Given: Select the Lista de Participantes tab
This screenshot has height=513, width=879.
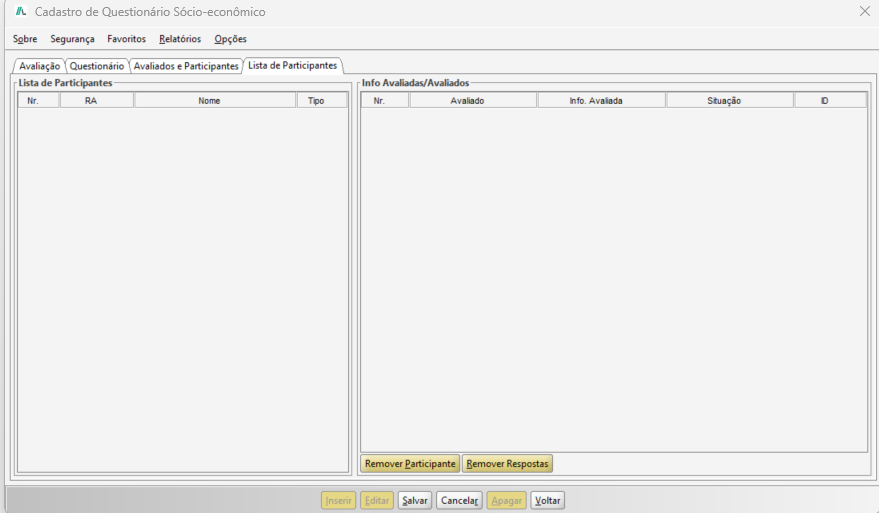Looking at the screenshot, I should [x=293, y=66].
